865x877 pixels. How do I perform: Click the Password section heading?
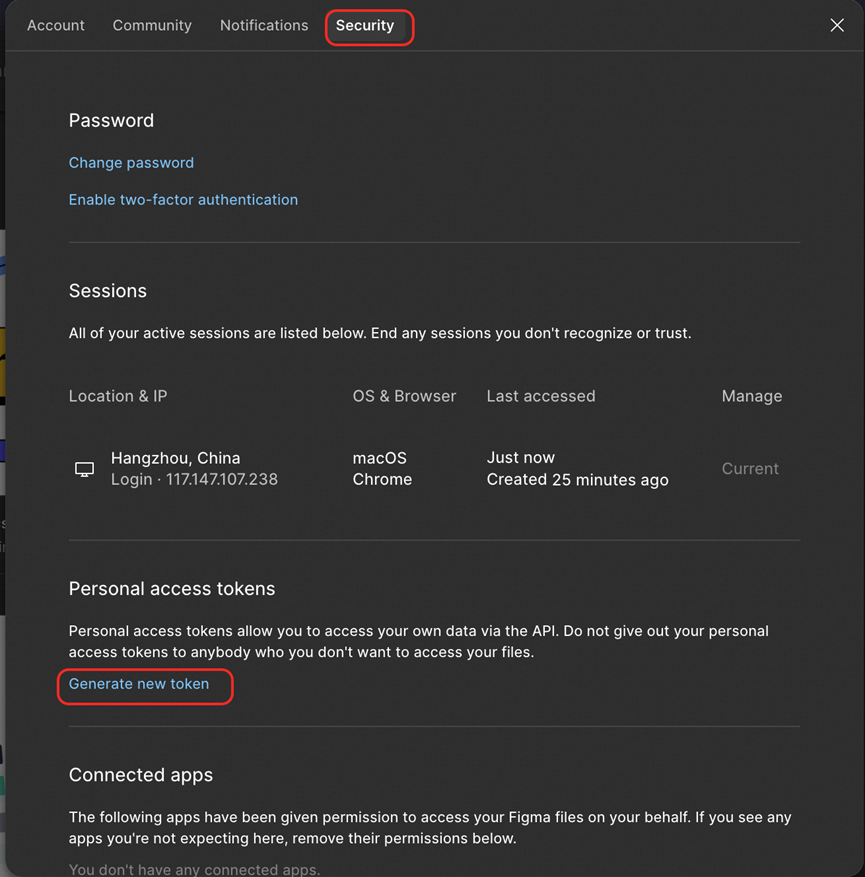(111, 120)
